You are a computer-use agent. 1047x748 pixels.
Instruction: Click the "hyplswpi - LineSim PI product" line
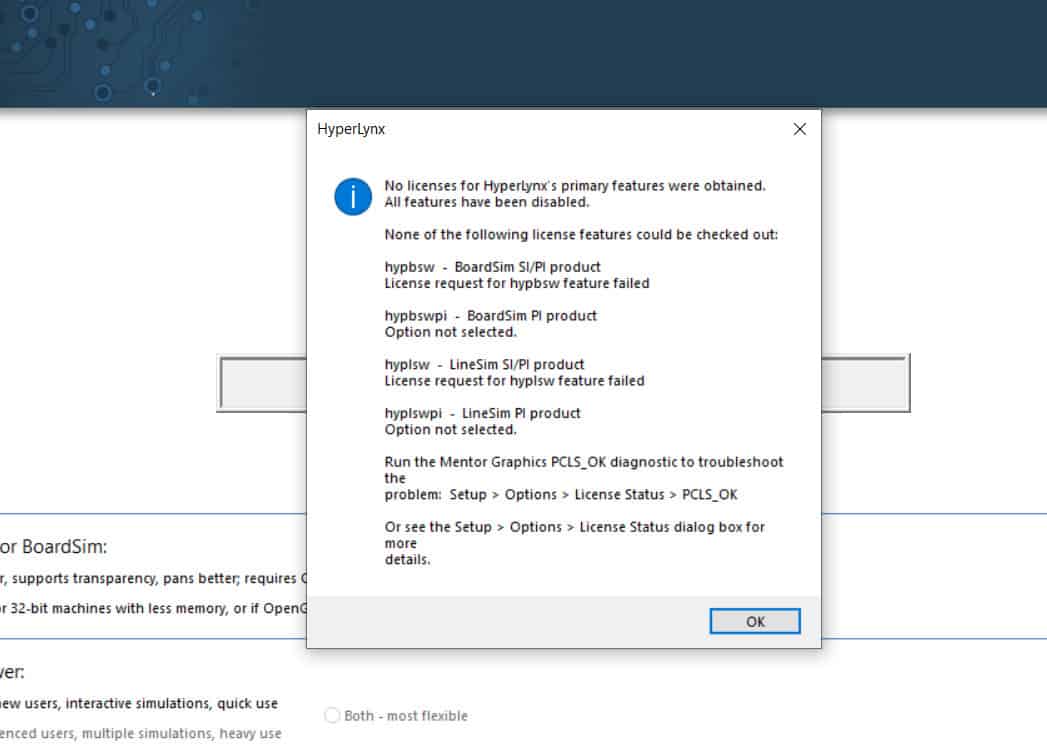pyautogui.click(x=482, y=413)
